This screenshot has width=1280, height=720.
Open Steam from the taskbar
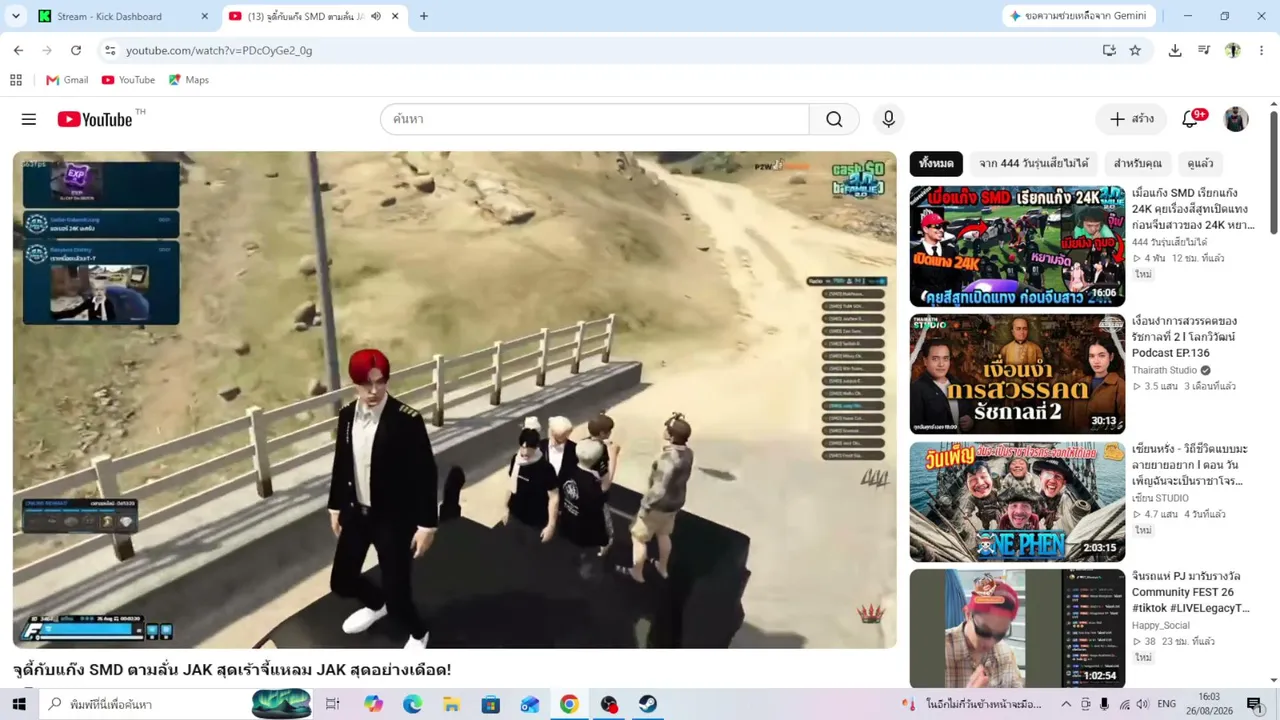[x=648, y=704]
